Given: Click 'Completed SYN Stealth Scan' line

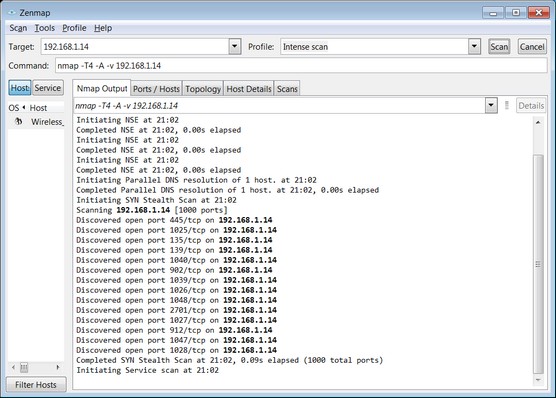Looking at the screenshot, I should pyautogui.click(x=229, y=360).
